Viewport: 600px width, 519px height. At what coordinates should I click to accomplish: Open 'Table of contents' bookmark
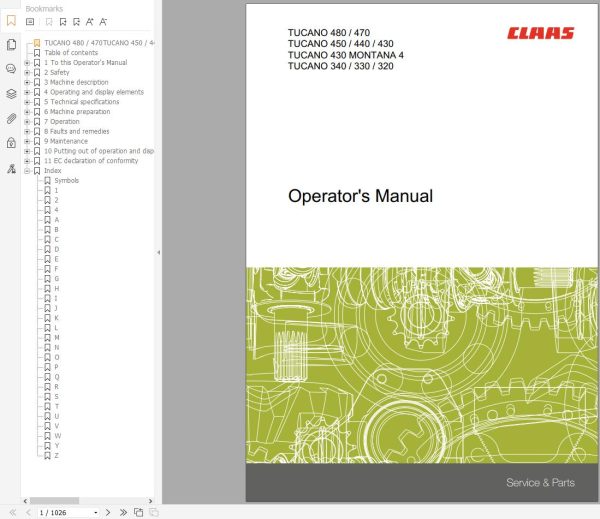pyautogui.click(x=71, y=53)
